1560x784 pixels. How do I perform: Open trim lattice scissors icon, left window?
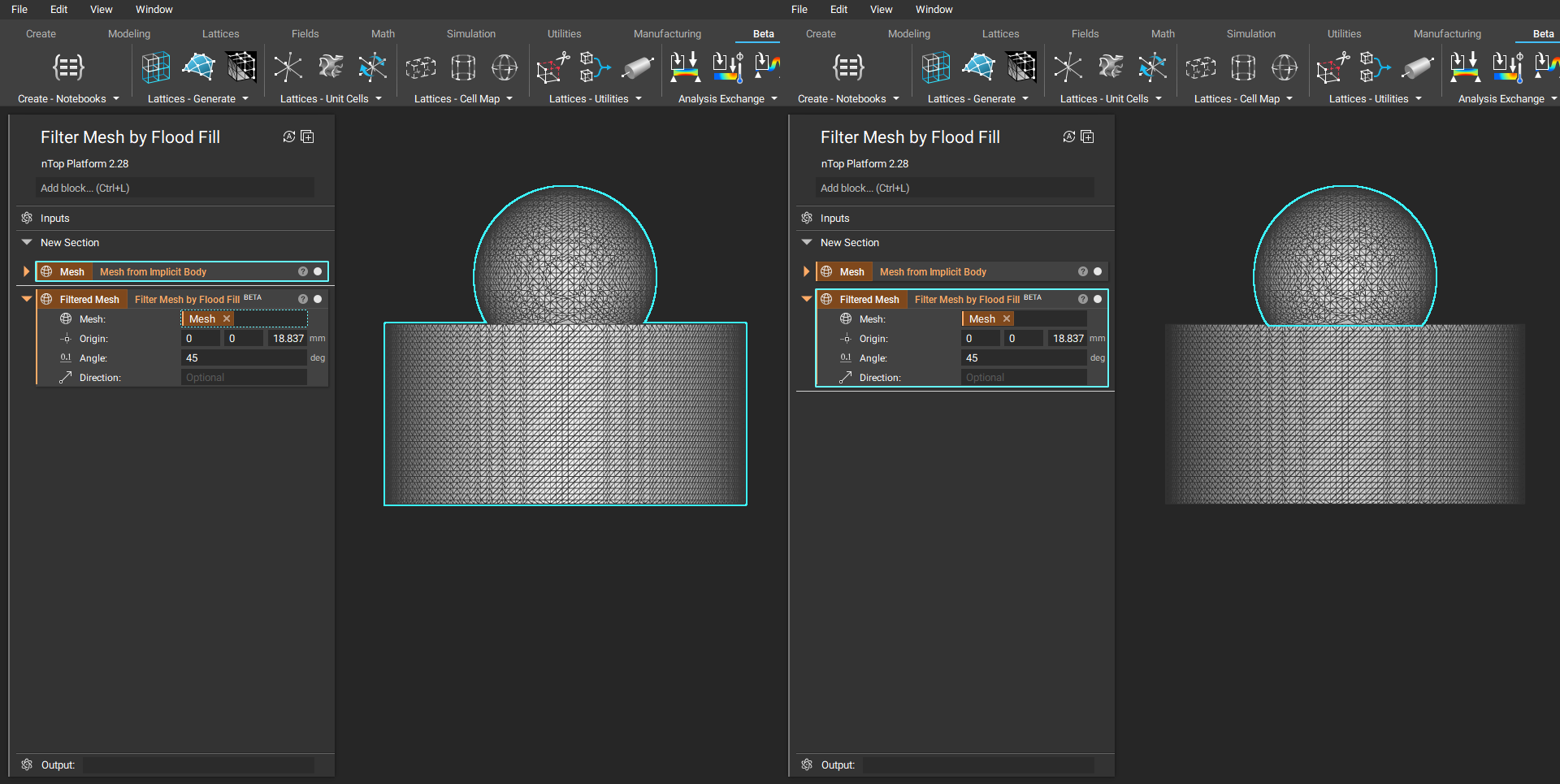(552, 67)
